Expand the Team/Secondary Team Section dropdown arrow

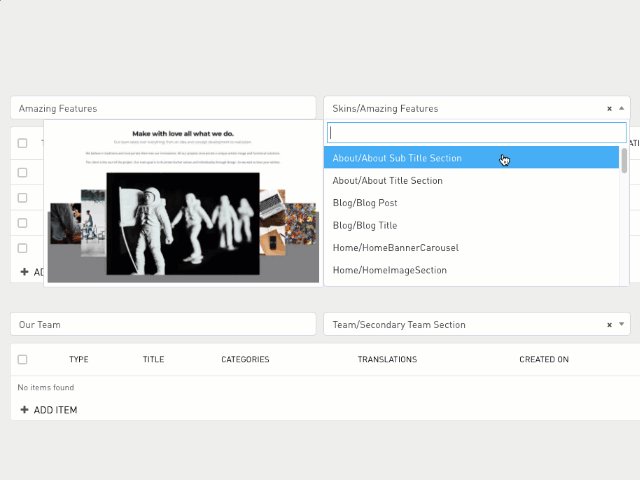(621, 324)
